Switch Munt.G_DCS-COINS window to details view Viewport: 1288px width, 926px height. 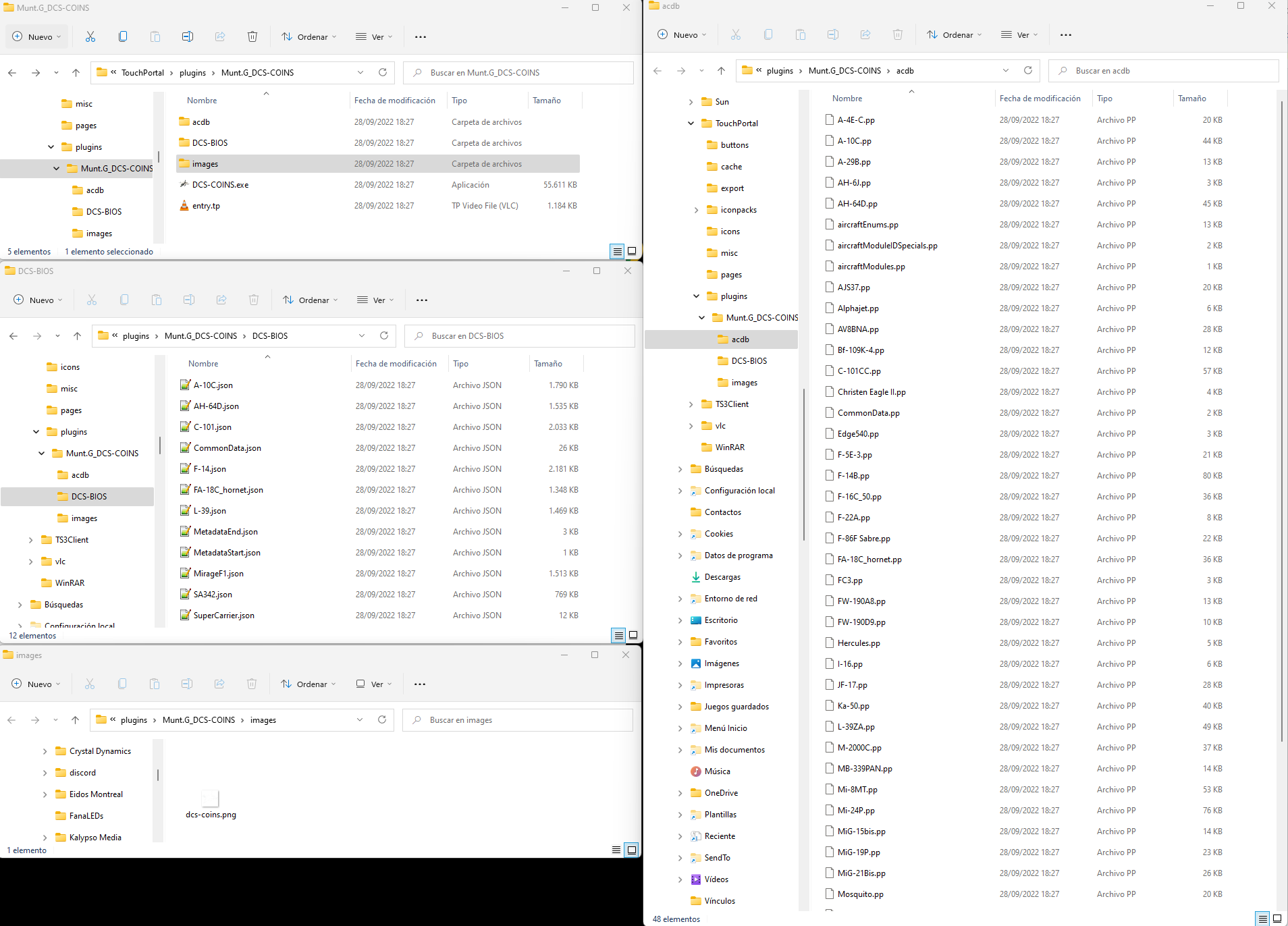(x=617, y=252)
